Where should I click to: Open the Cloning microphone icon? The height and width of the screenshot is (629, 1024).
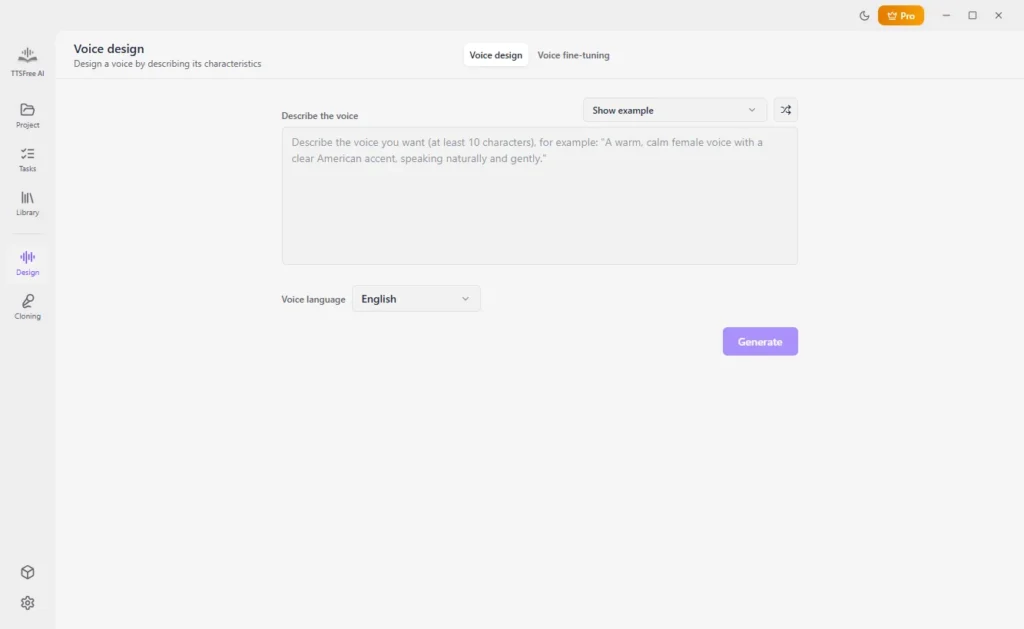pyautogui.click(x=27, y=300)
